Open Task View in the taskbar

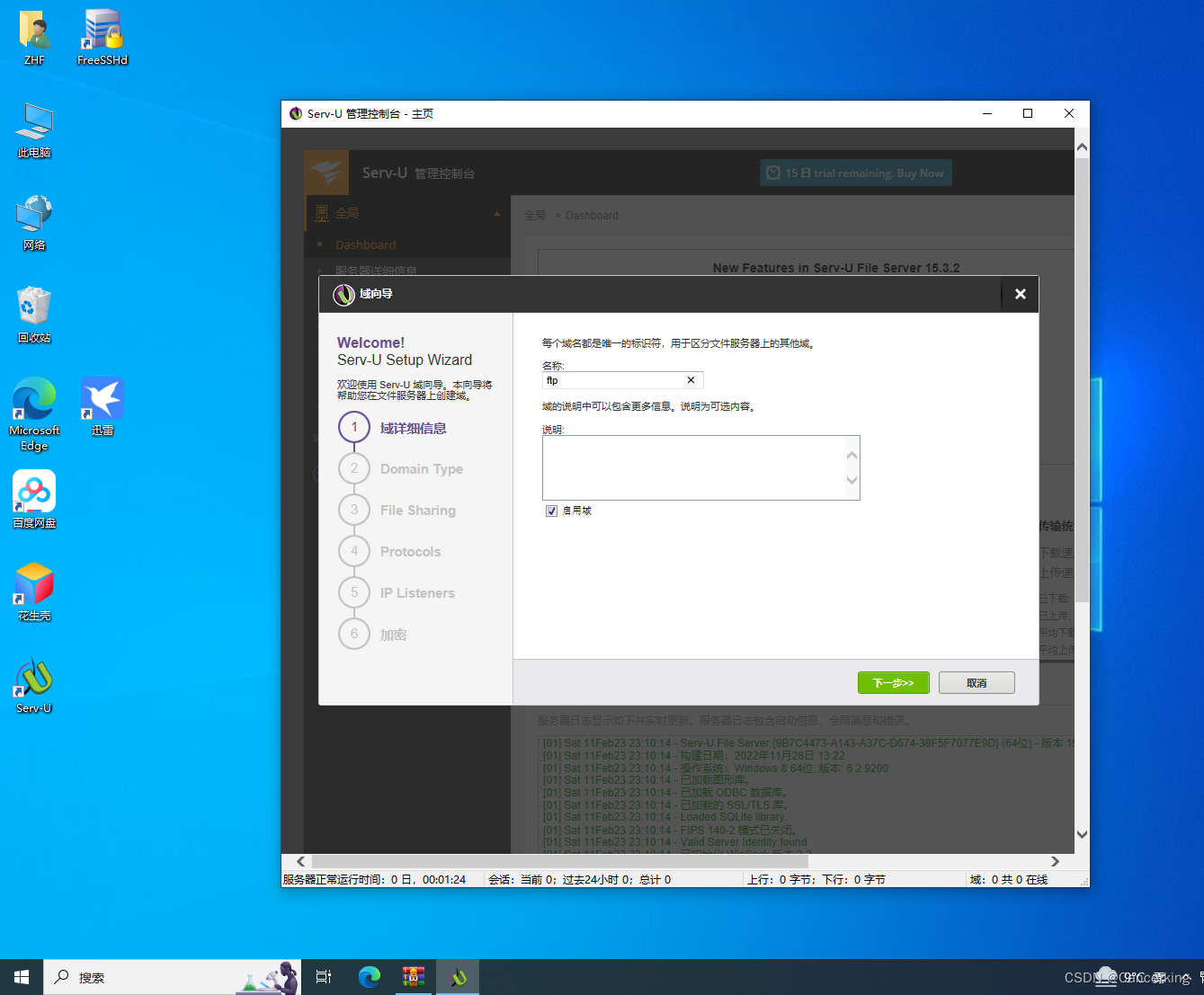pos(324,977)
